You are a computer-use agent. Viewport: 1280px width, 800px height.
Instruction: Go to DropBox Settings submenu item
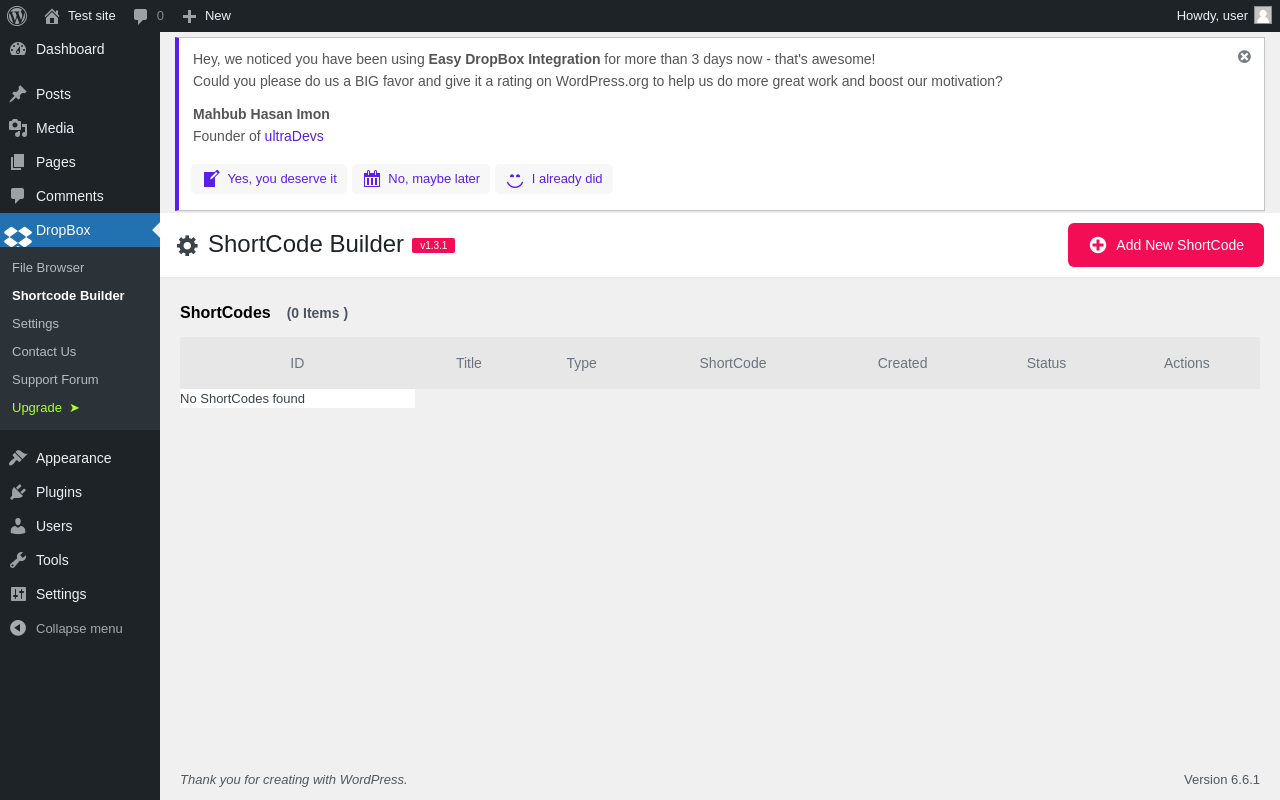coord(35,324)
